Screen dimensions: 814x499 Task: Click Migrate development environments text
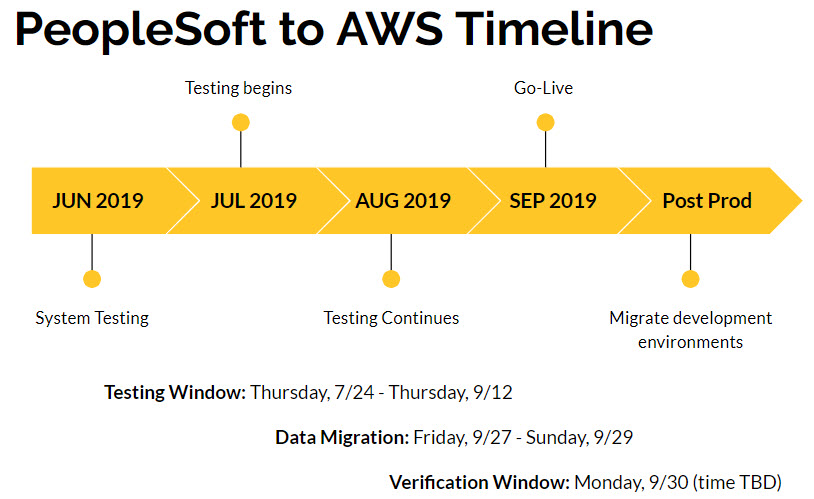(x=690, y=330)
